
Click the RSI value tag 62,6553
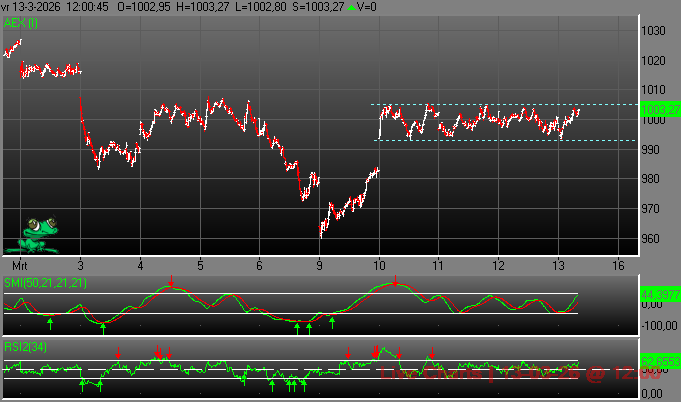coord(661,362)
